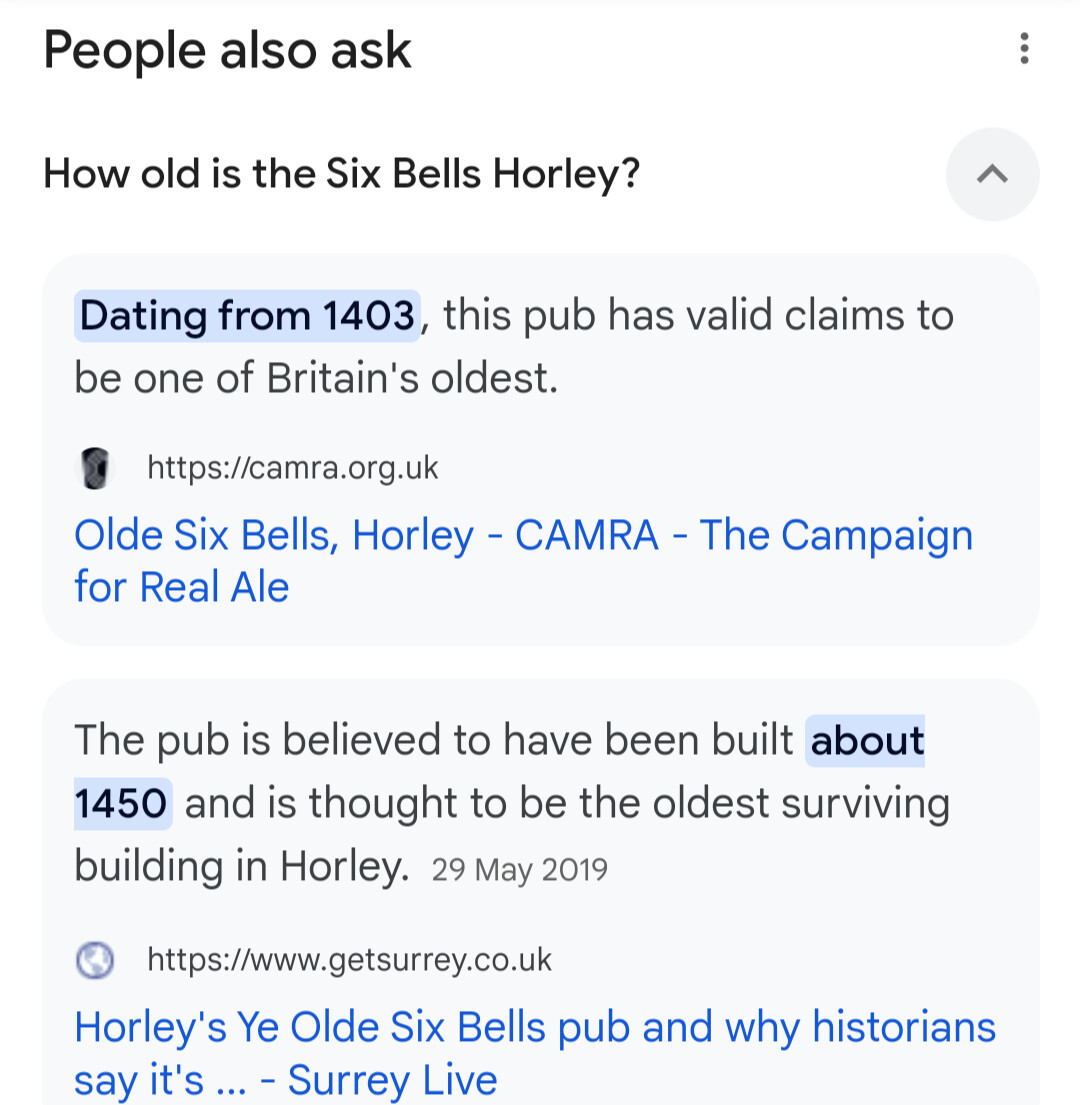This screenshot has height=1105, width=1080.
Task: Click the highlighted 'Dating from 1403' text
Action: [247, 315]
